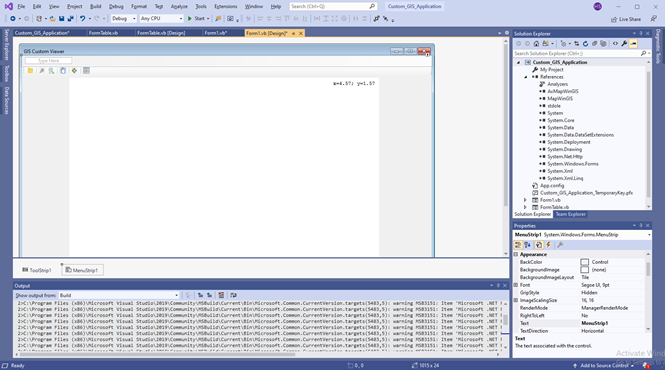
Task: Click the refresh icon in Solution Explorer toolbar
Action: pyautogui.click(x=585, y=44)
